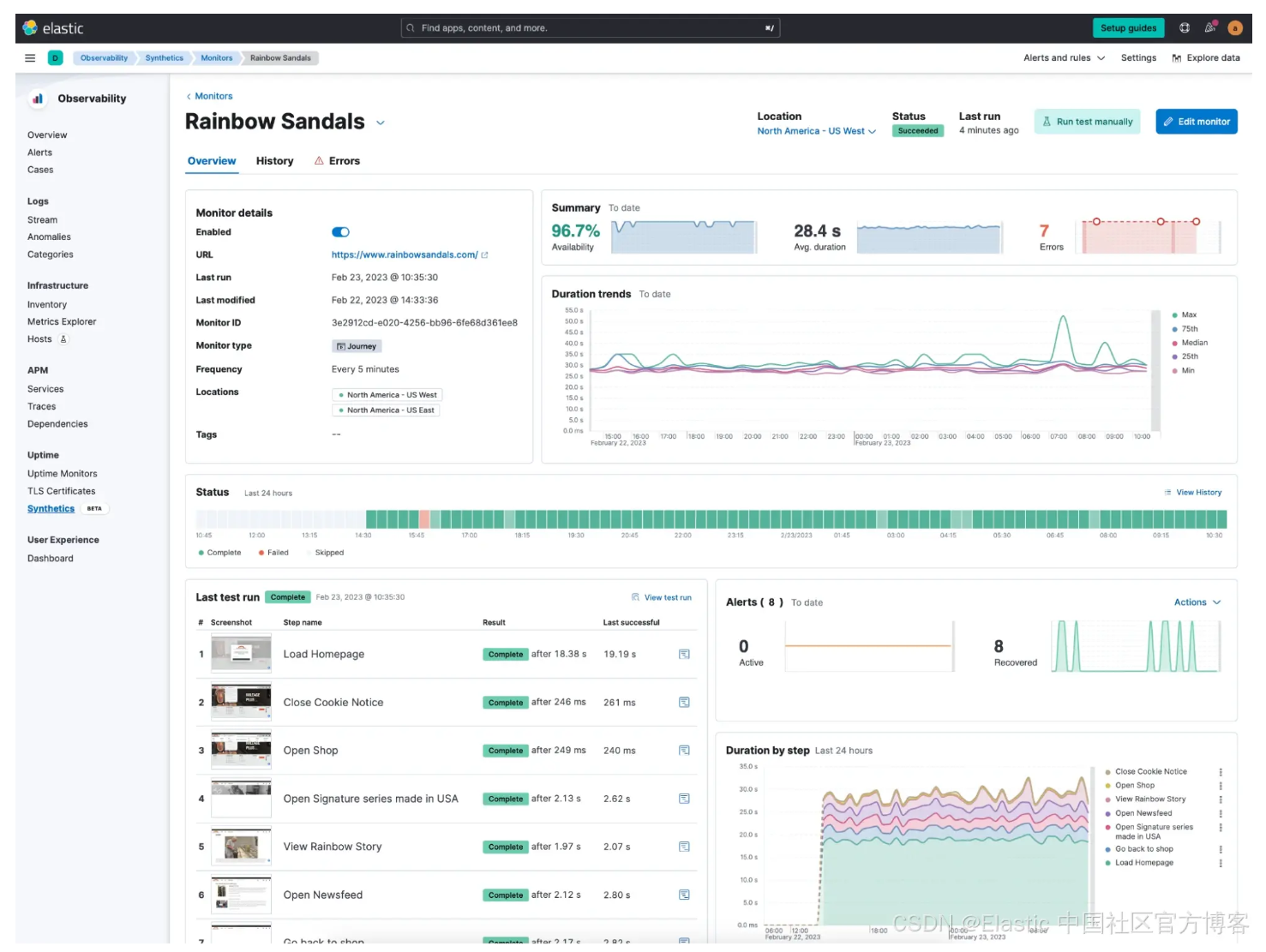Toggle Median series in Duration trends legend
This screenshot has height=952, width=1266.
coord(1190,343)
